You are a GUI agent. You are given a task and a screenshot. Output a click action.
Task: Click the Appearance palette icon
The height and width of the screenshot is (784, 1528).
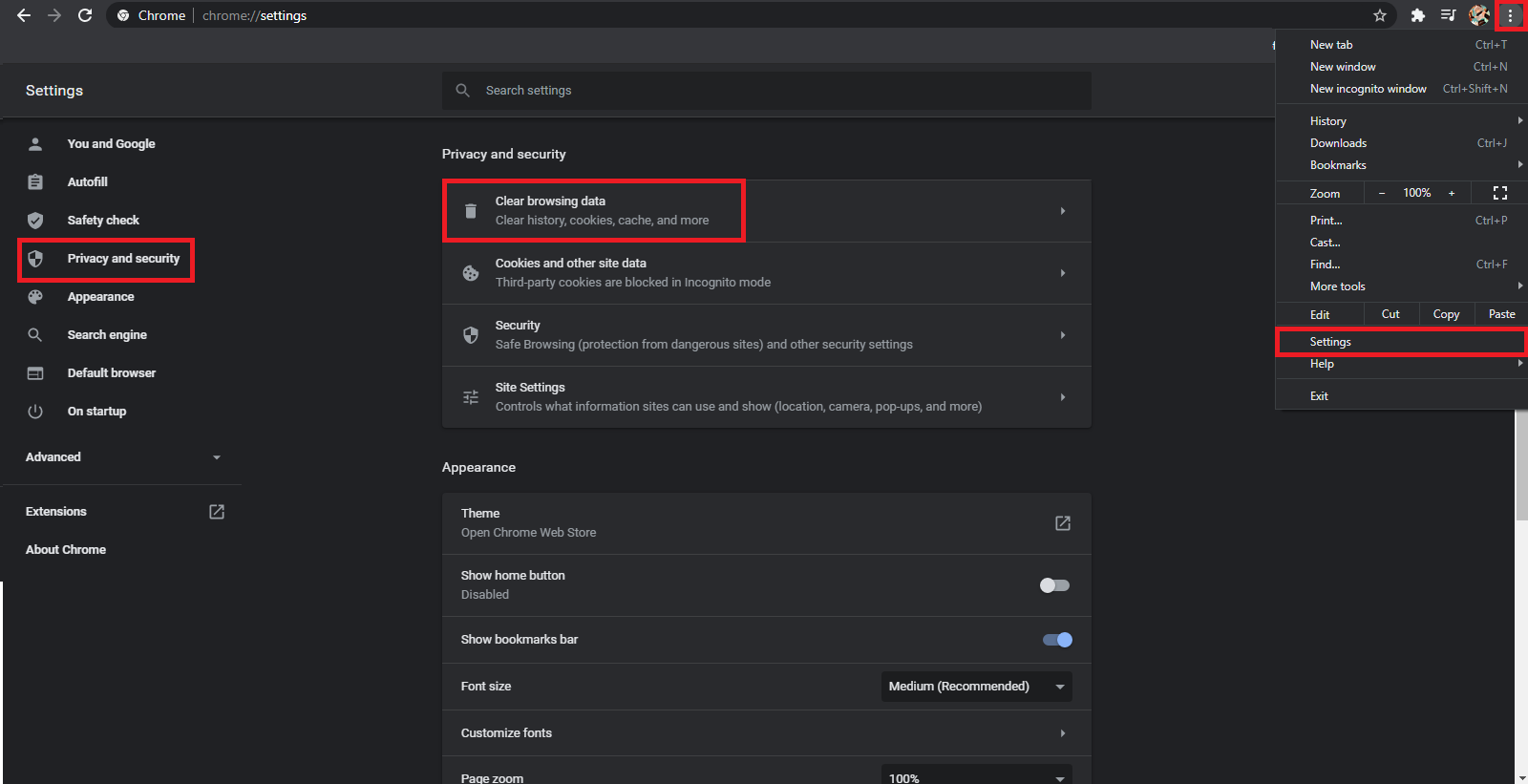tap(35, 297)
